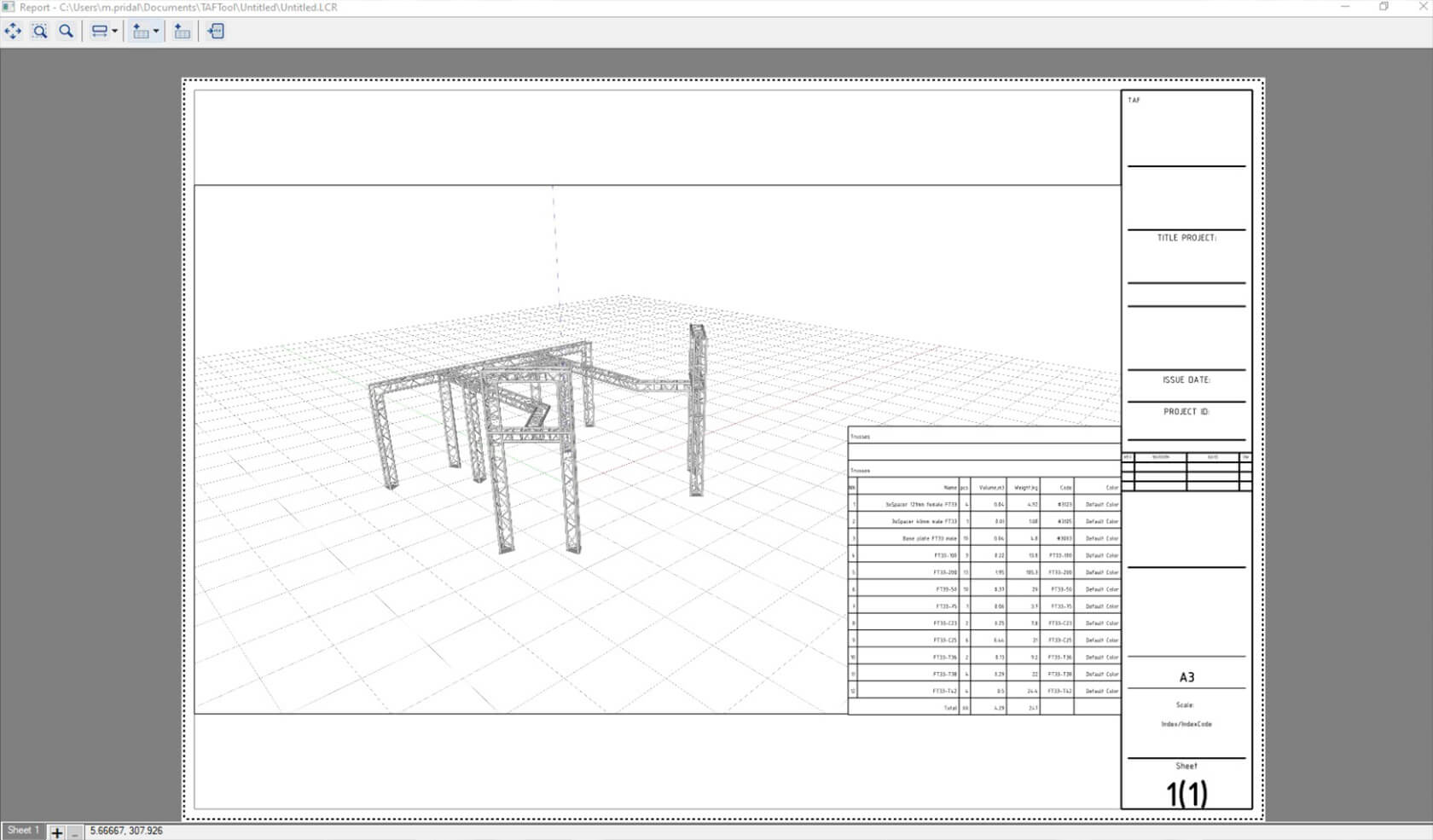Maximize the Report window
This screenshot has width=1433, height=840.
pyautogui.click(x=1384, y=7)
